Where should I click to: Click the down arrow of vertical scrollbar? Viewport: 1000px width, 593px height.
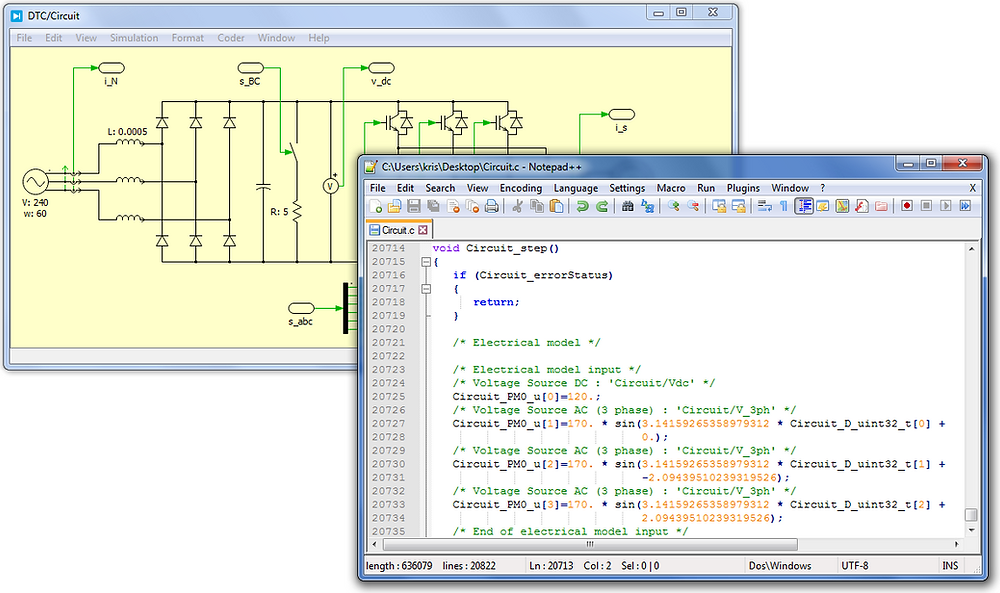(x=971, y=530)
